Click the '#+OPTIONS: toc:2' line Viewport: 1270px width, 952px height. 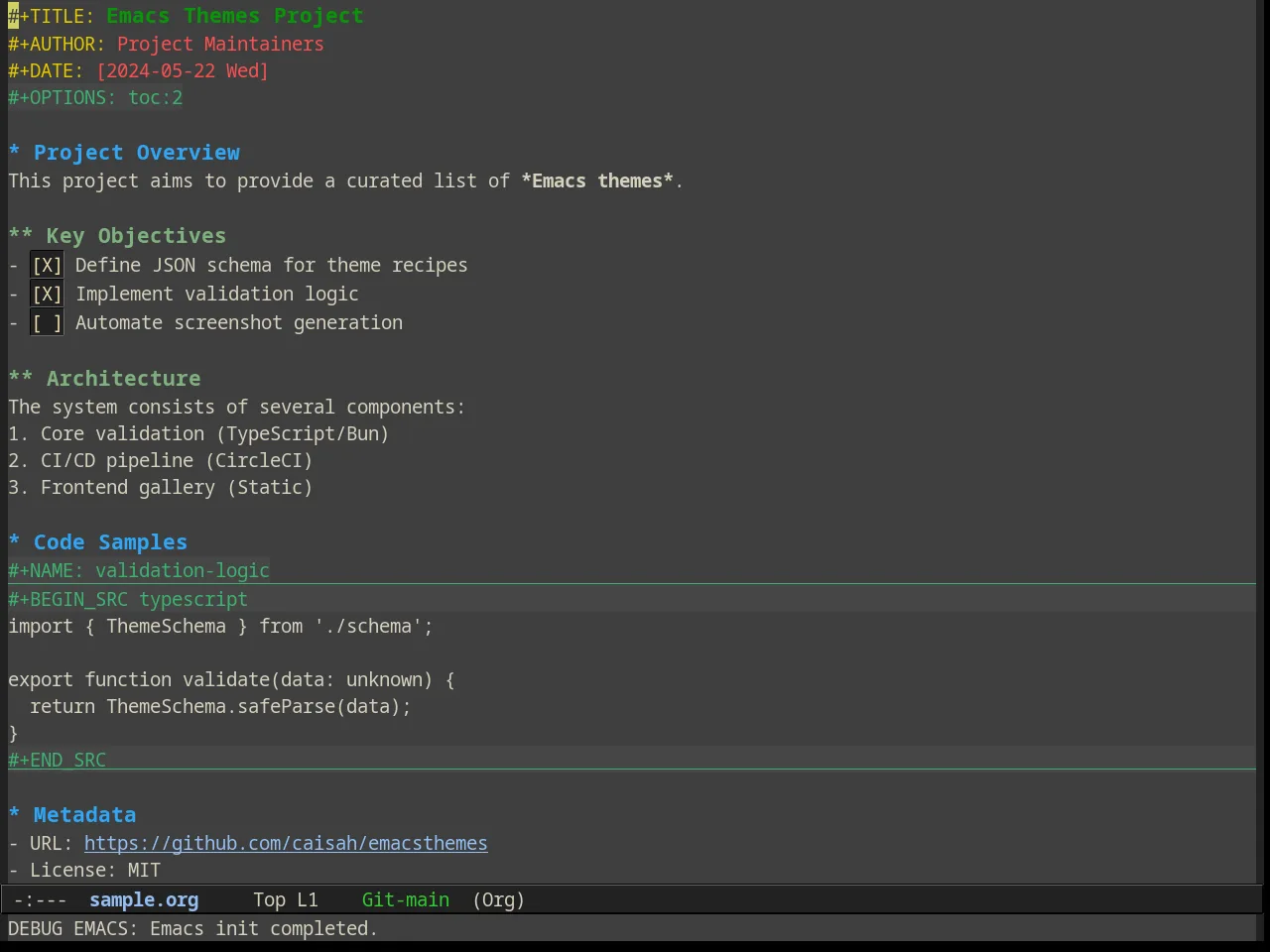95,97
